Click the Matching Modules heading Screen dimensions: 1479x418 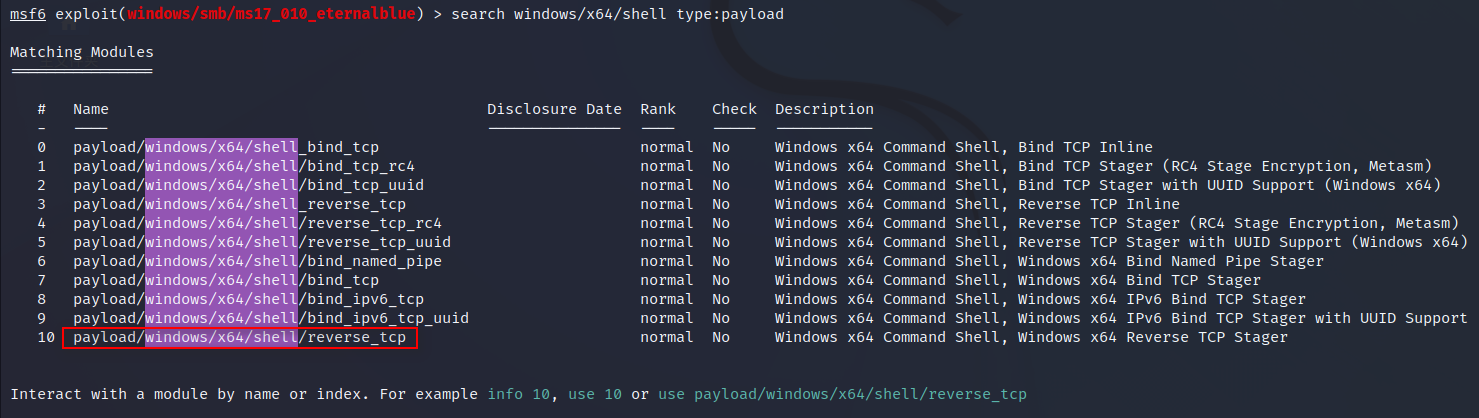[82, 52]
